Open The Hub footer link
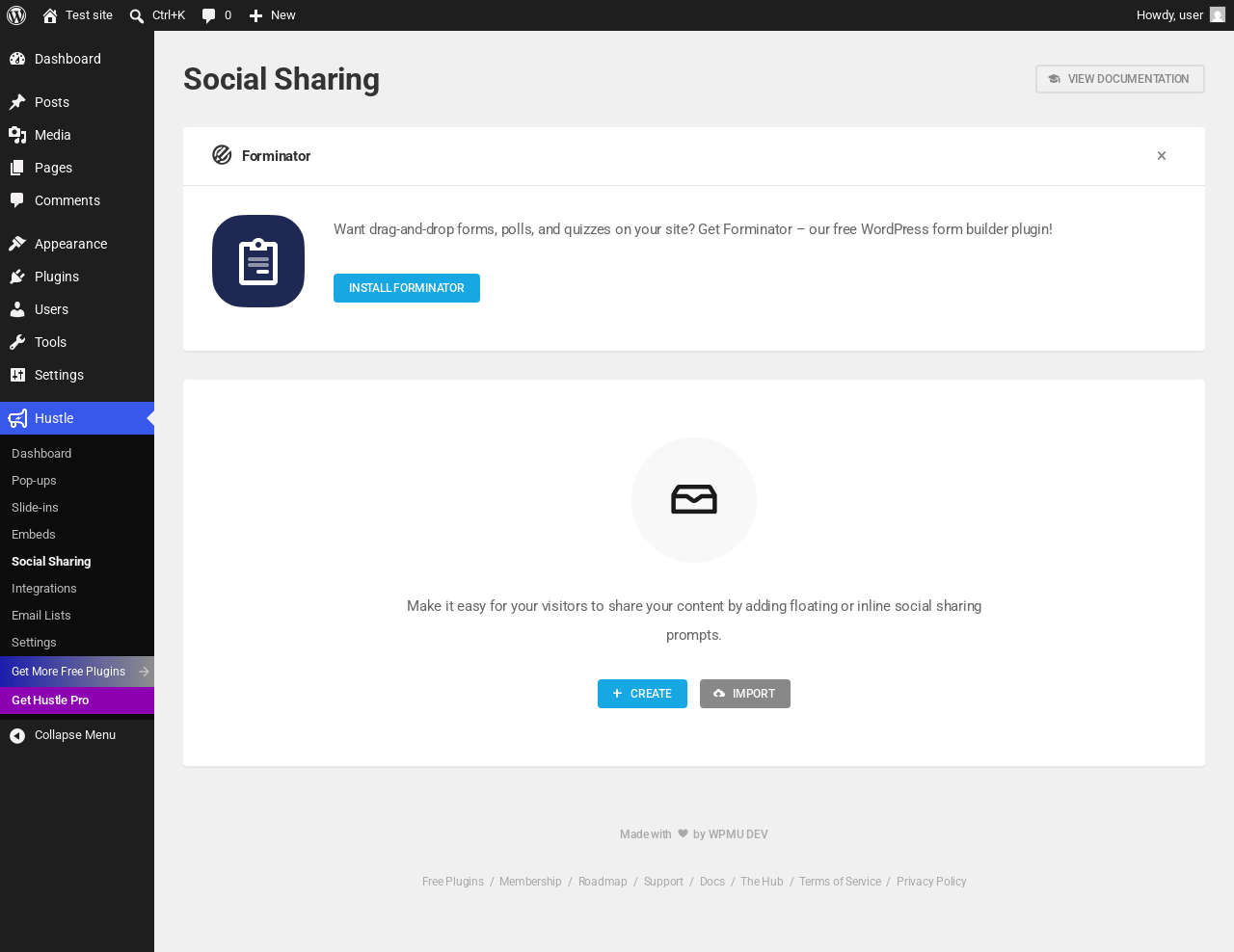 click(x=762, y=882)
